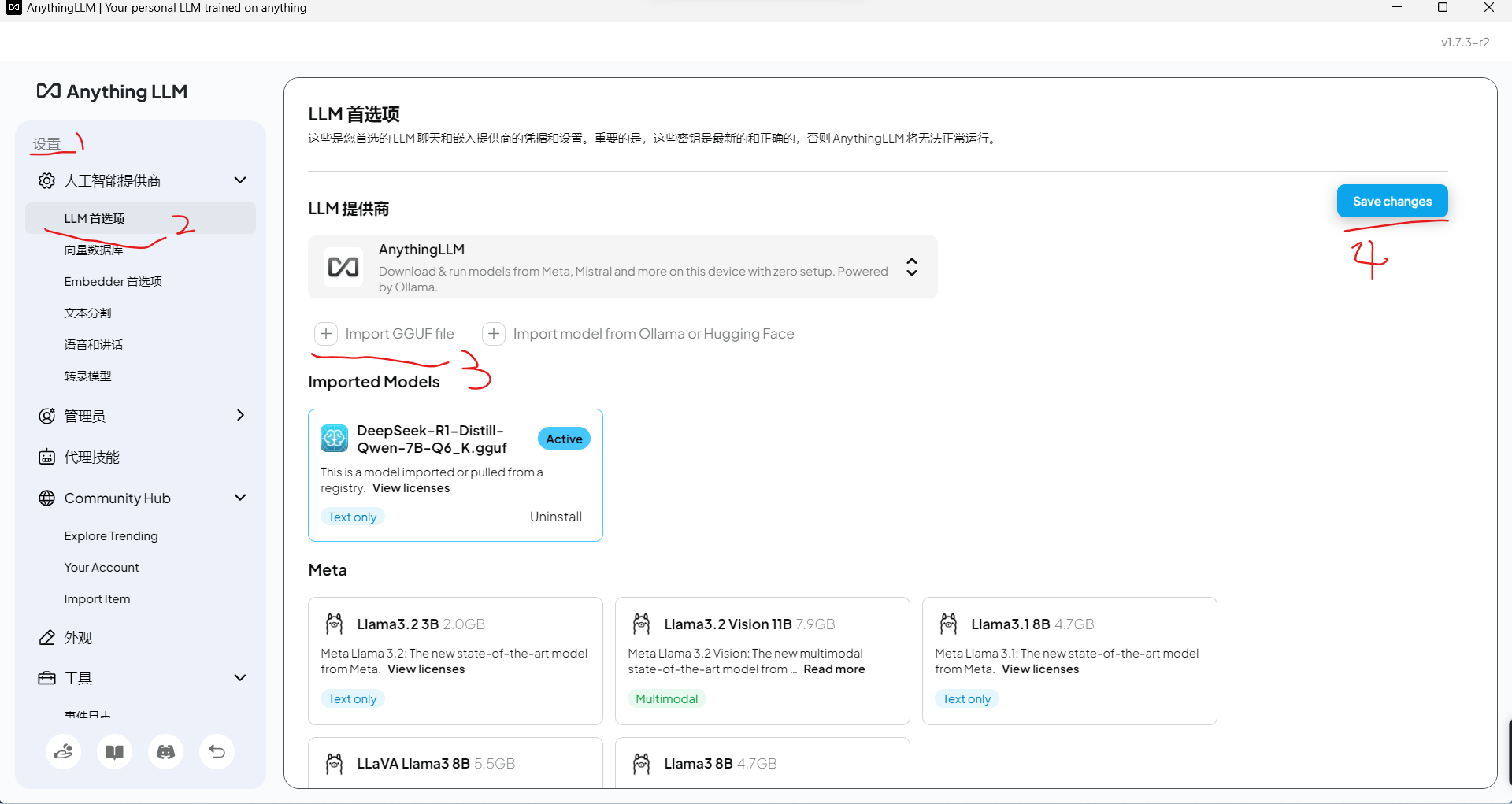
Task: Maximize the AnythingLLM window
Action: tap(1443, 8)
